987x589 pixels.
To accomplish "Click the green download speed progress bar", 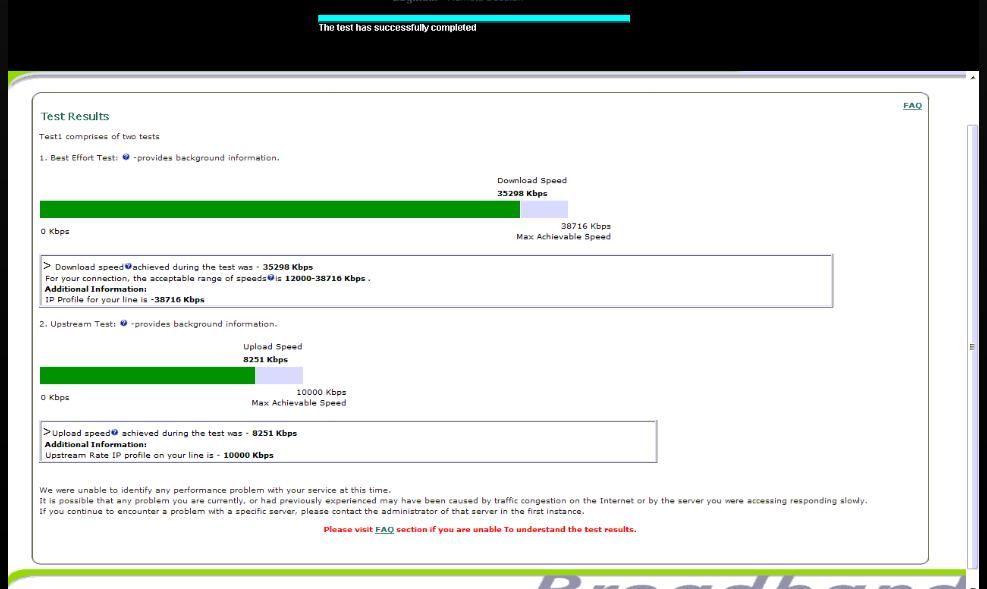I will (x=279, y=210).
